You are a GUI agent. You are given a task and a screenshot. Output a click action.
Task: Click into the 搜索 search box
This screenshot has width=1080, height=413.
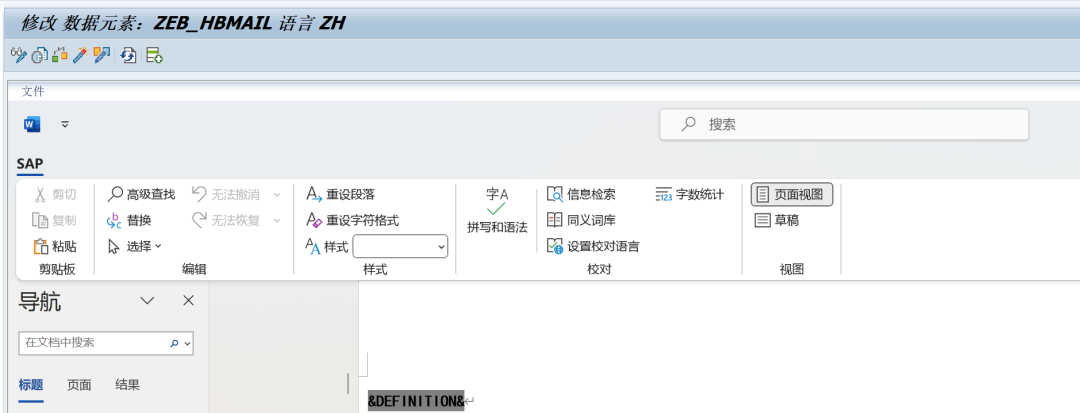click(844, 125)
